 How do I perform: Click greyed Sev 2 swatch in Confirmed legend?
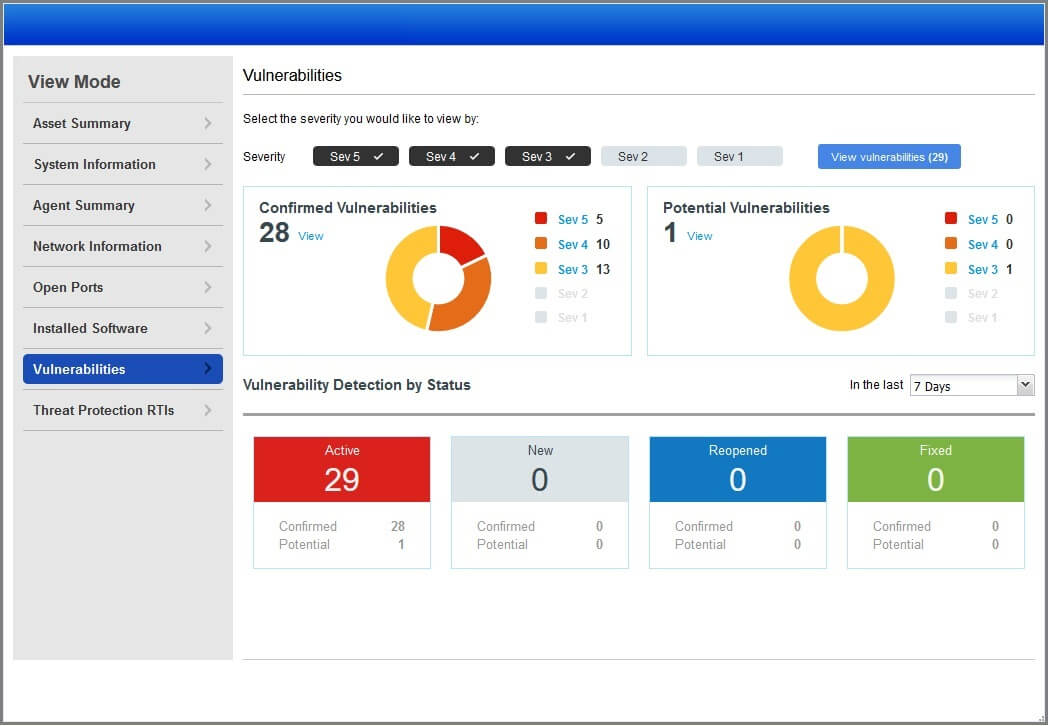tap(541, 293)
